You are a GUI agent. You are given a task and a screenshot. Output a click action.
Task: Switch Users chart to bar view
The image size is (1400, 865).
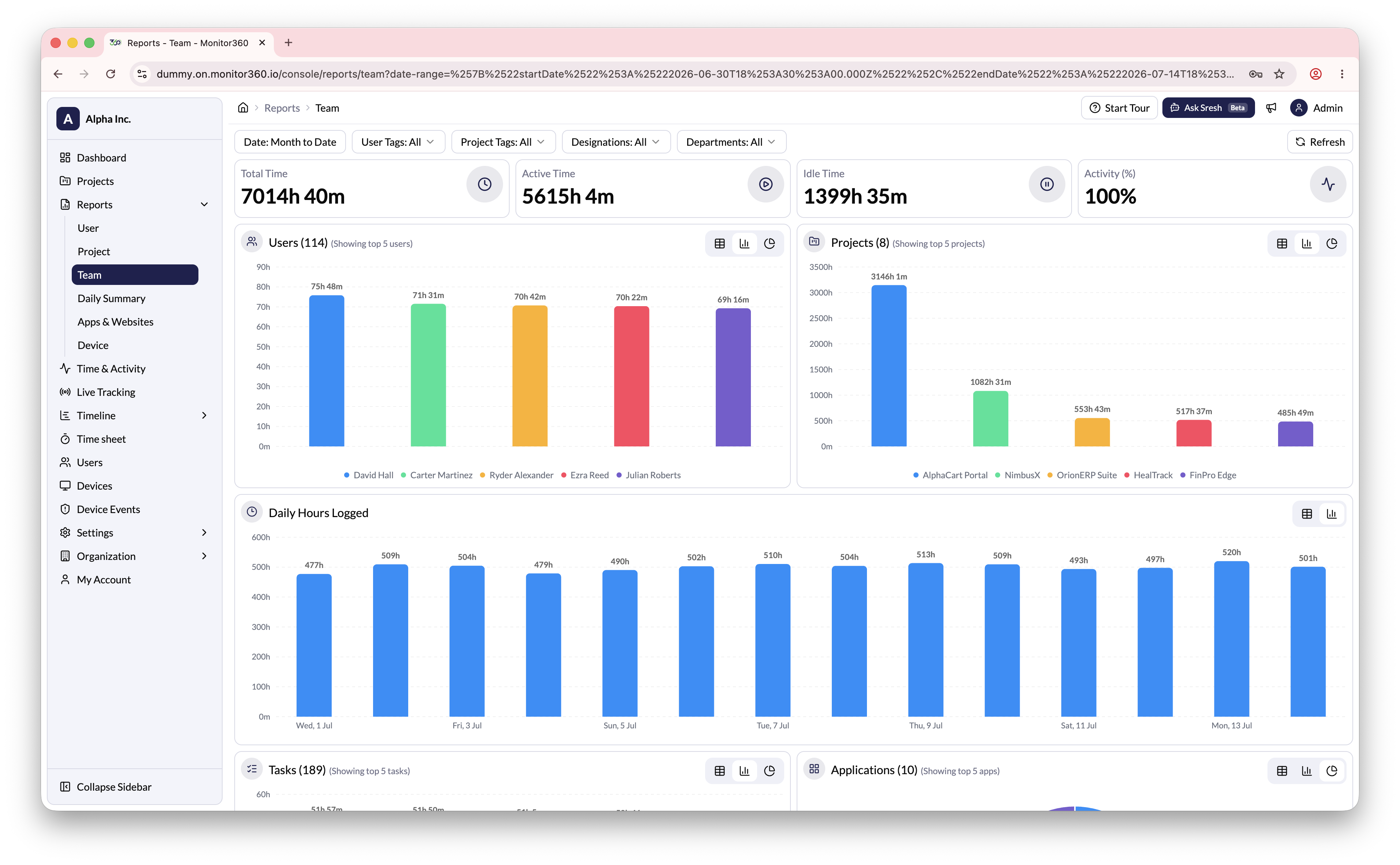tap(745, 244)
